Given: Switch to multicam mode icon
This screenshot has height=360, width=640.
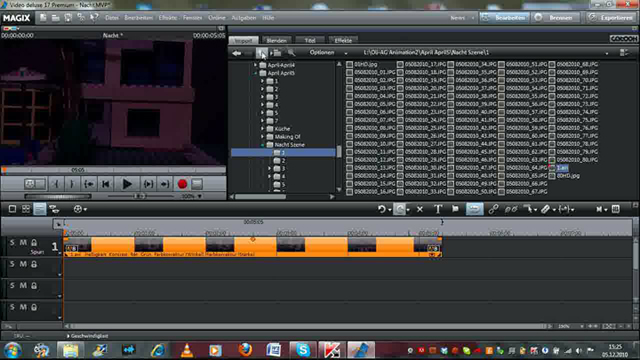Looking at the screenshot, I should coord(54,209).
